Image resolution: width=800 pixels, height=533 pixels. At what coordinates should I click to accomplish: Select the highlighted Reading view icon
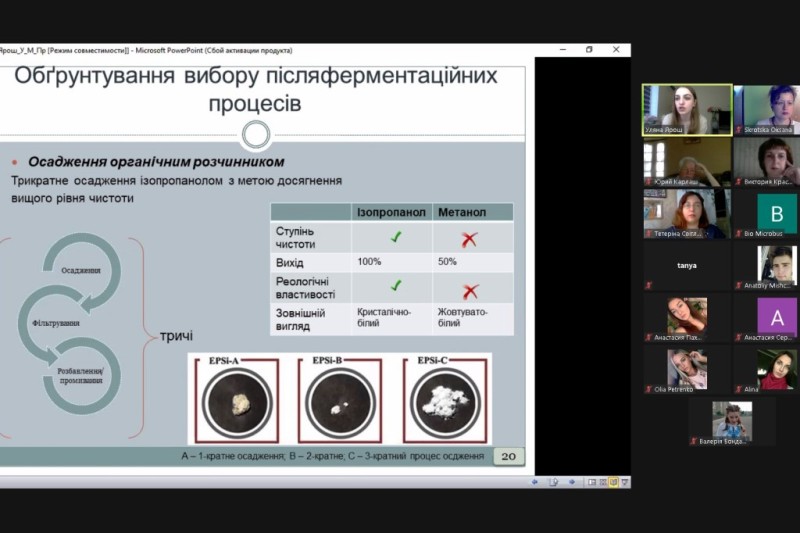(x=614, y=482)
